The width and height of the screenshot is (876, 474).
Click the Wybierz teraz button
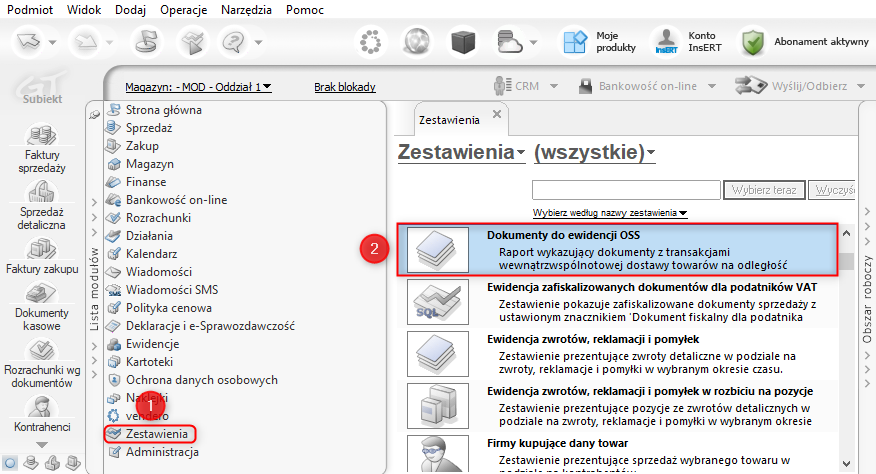tap(764, 190)
